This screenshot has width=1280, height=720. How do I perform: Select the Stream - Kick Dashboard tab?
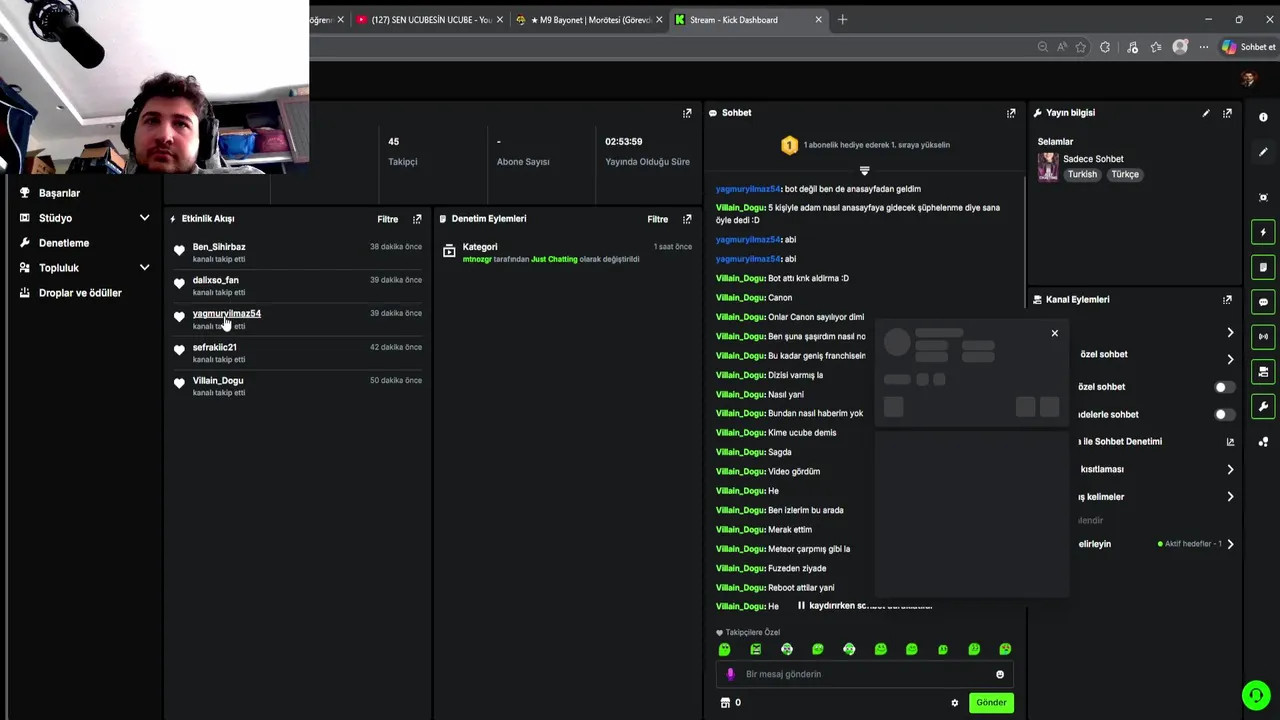(748, 20)
